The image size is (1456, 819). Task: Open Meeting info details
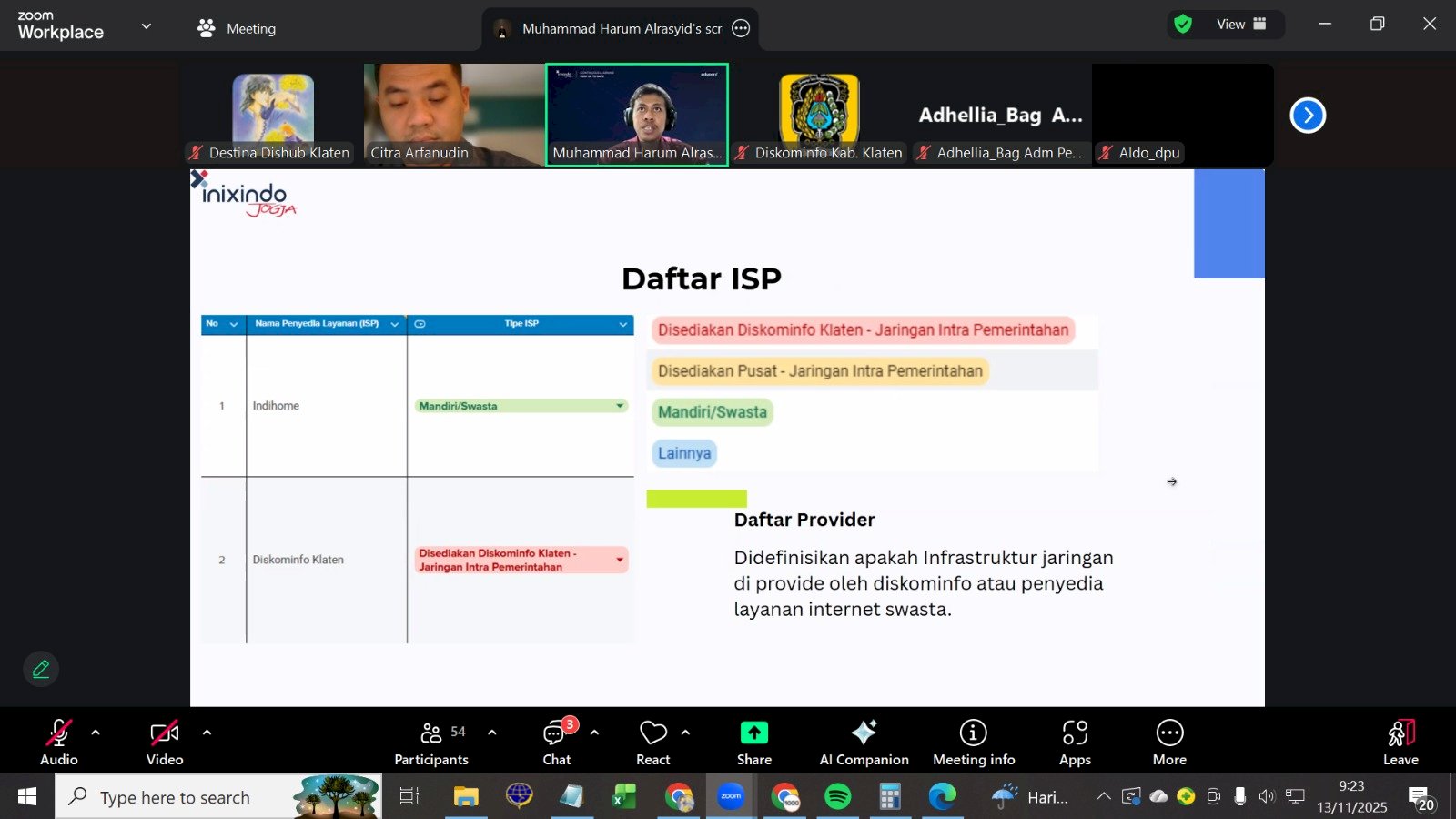[973, 740]
